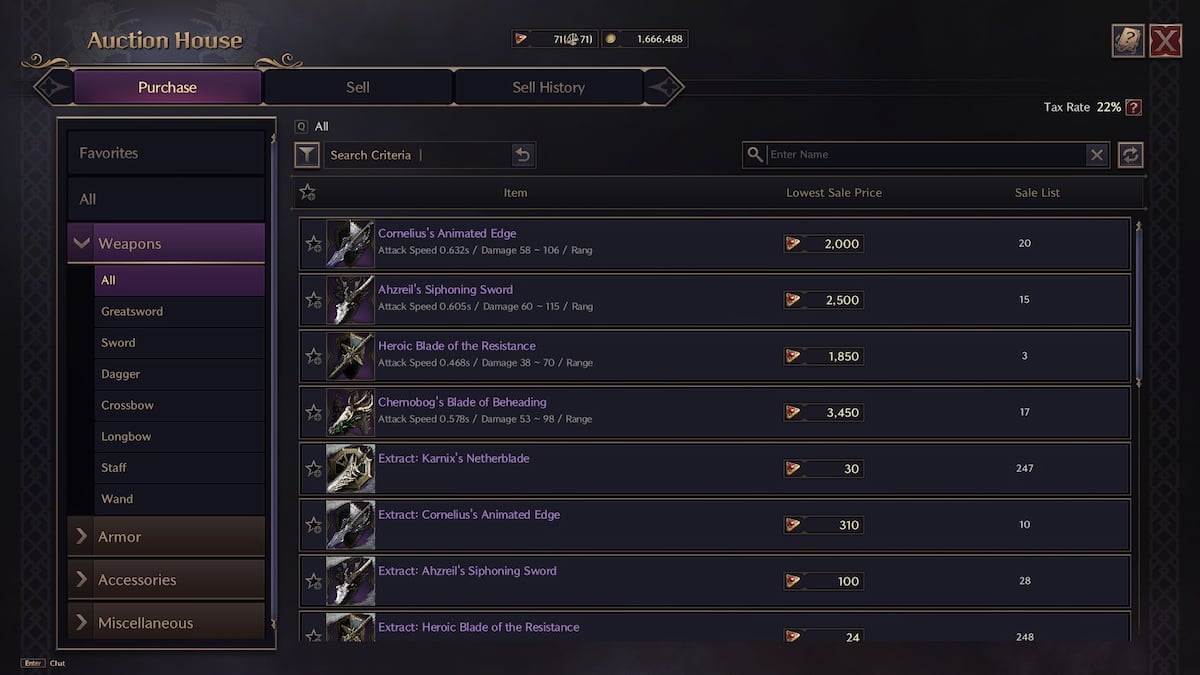Viewport: 1200px width, 675px height.
Task: Clear the name search with the X button
Action: pyautogui.click(x=1097, y=155)
